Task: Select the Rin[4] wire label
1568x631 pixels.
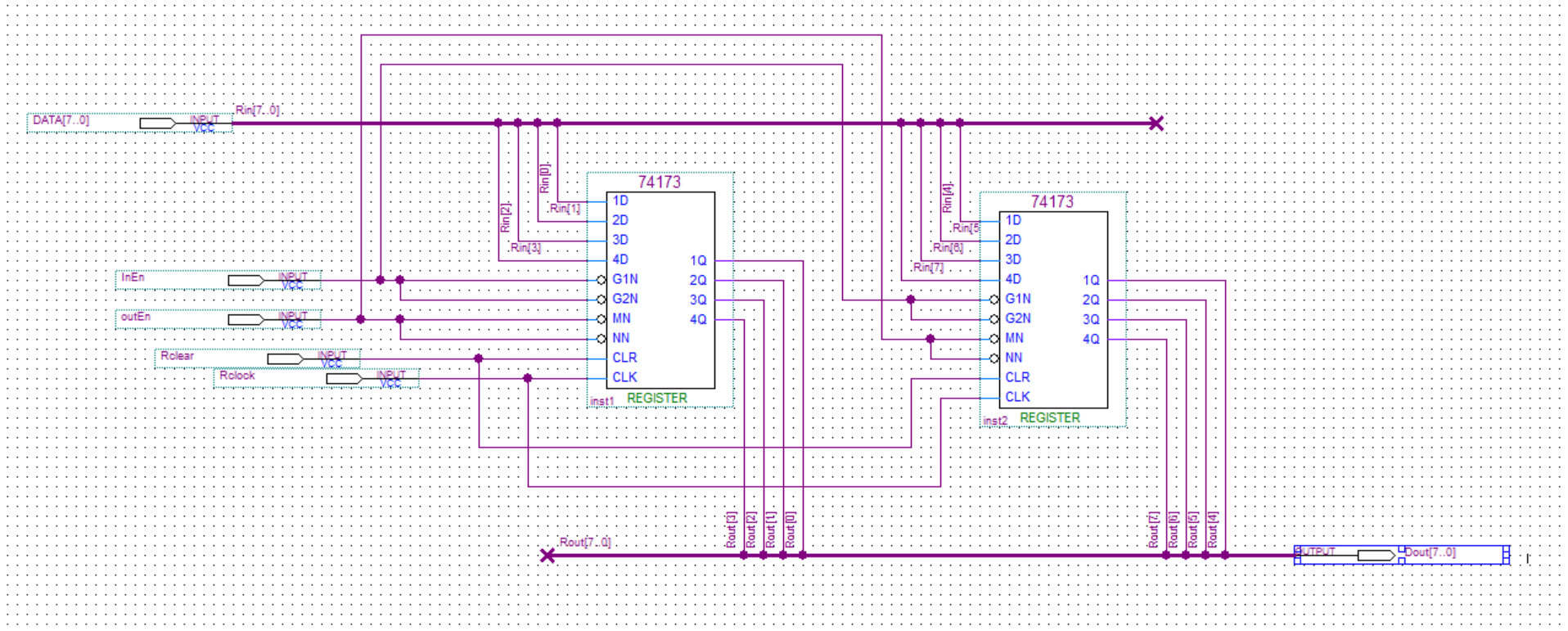Action: coord(948,197)
